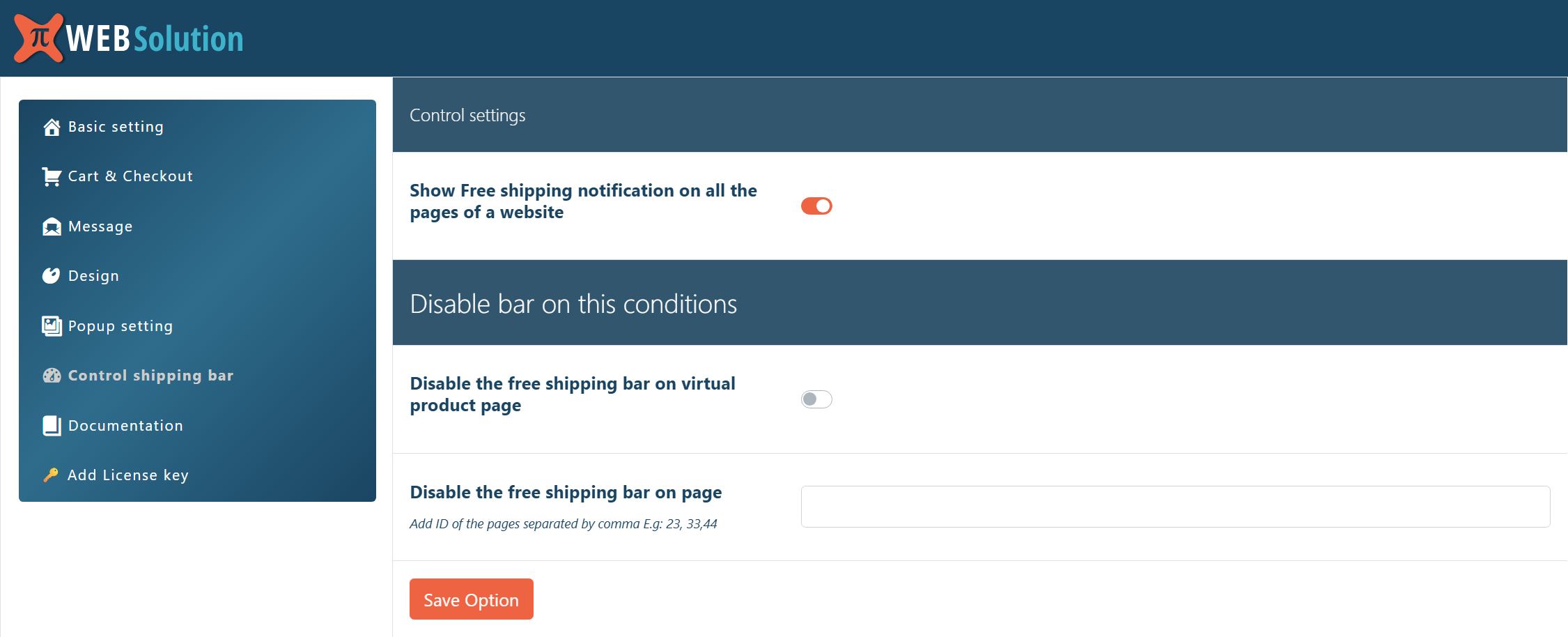The width and height of the screenshot is (1568, 637).
Task: Click the house icon beside Basic setting
Action: click(x=52, y=127)
